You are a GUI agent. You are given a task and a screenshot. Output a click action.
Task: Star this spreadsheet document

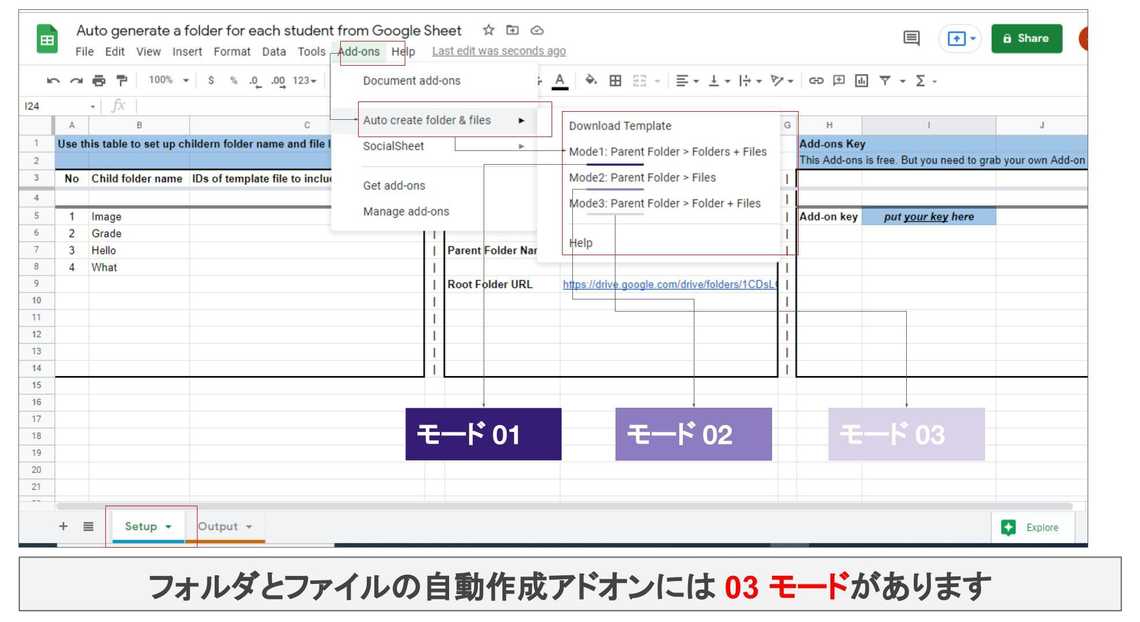[x=488, y=31]
